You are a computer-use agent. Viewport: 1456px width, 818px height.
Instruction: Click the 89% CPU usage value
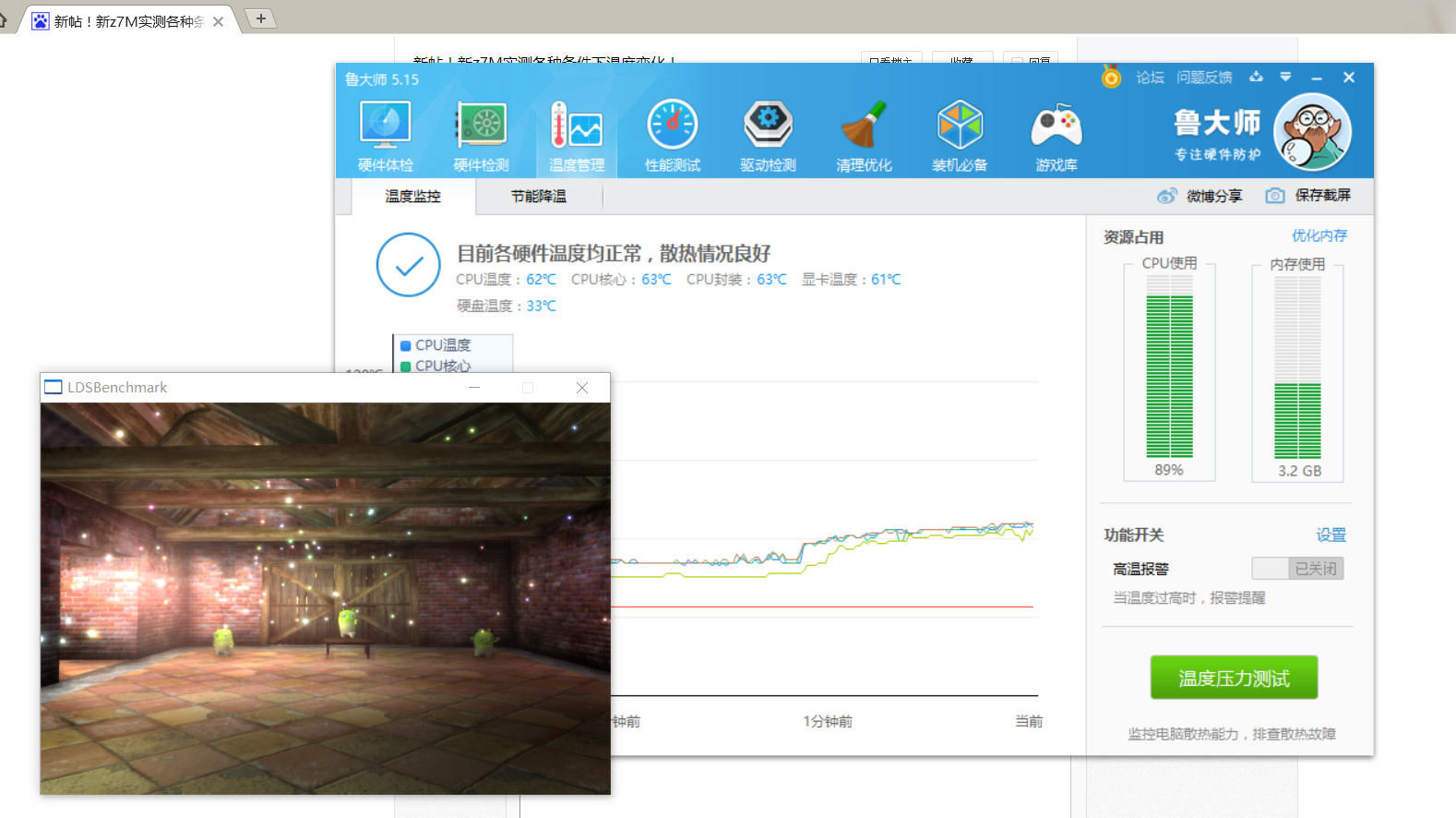1169,470
